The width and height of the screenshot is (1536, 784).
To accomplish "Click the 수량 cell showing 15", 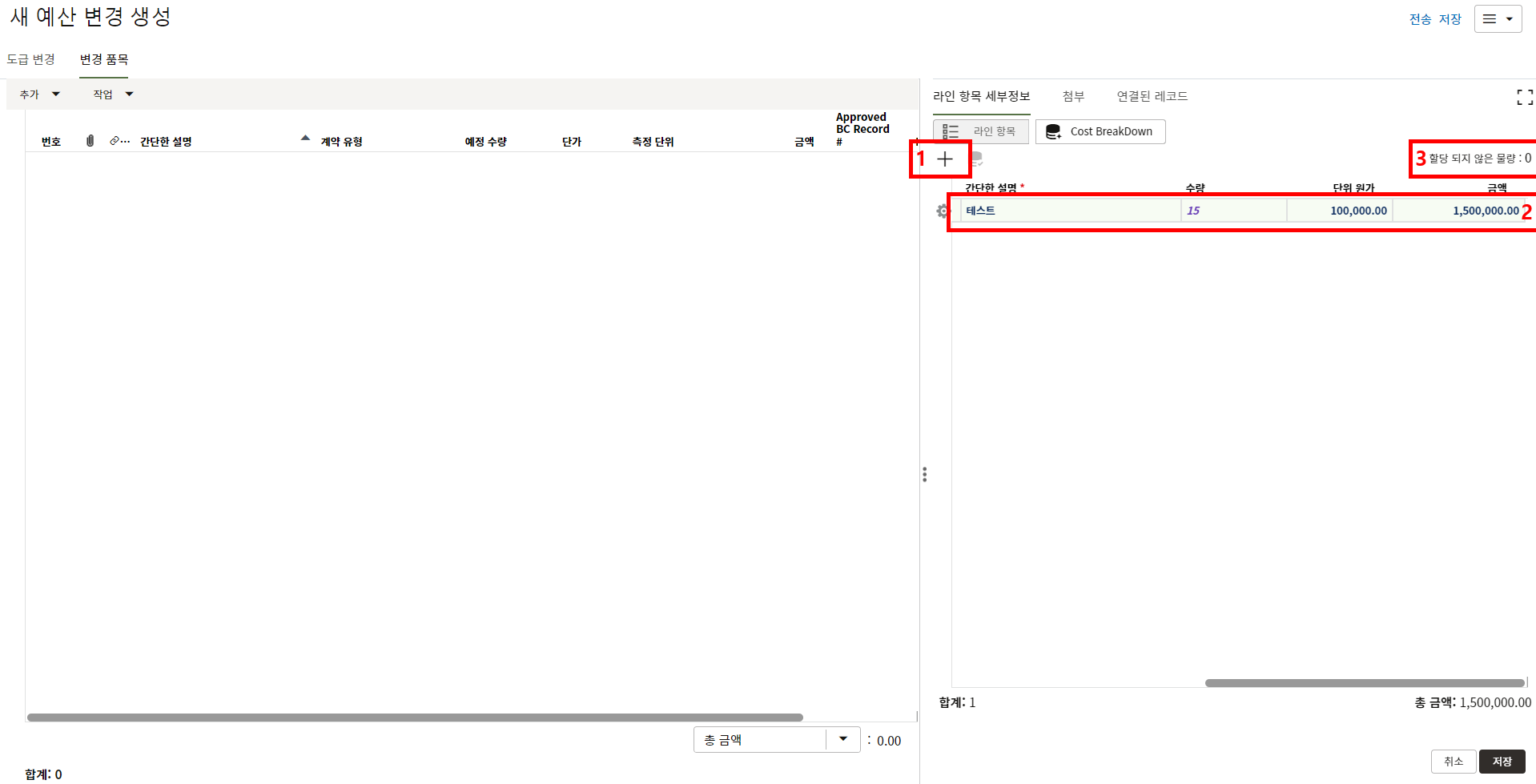I will pyautogui.click(x=1232, y=211).
